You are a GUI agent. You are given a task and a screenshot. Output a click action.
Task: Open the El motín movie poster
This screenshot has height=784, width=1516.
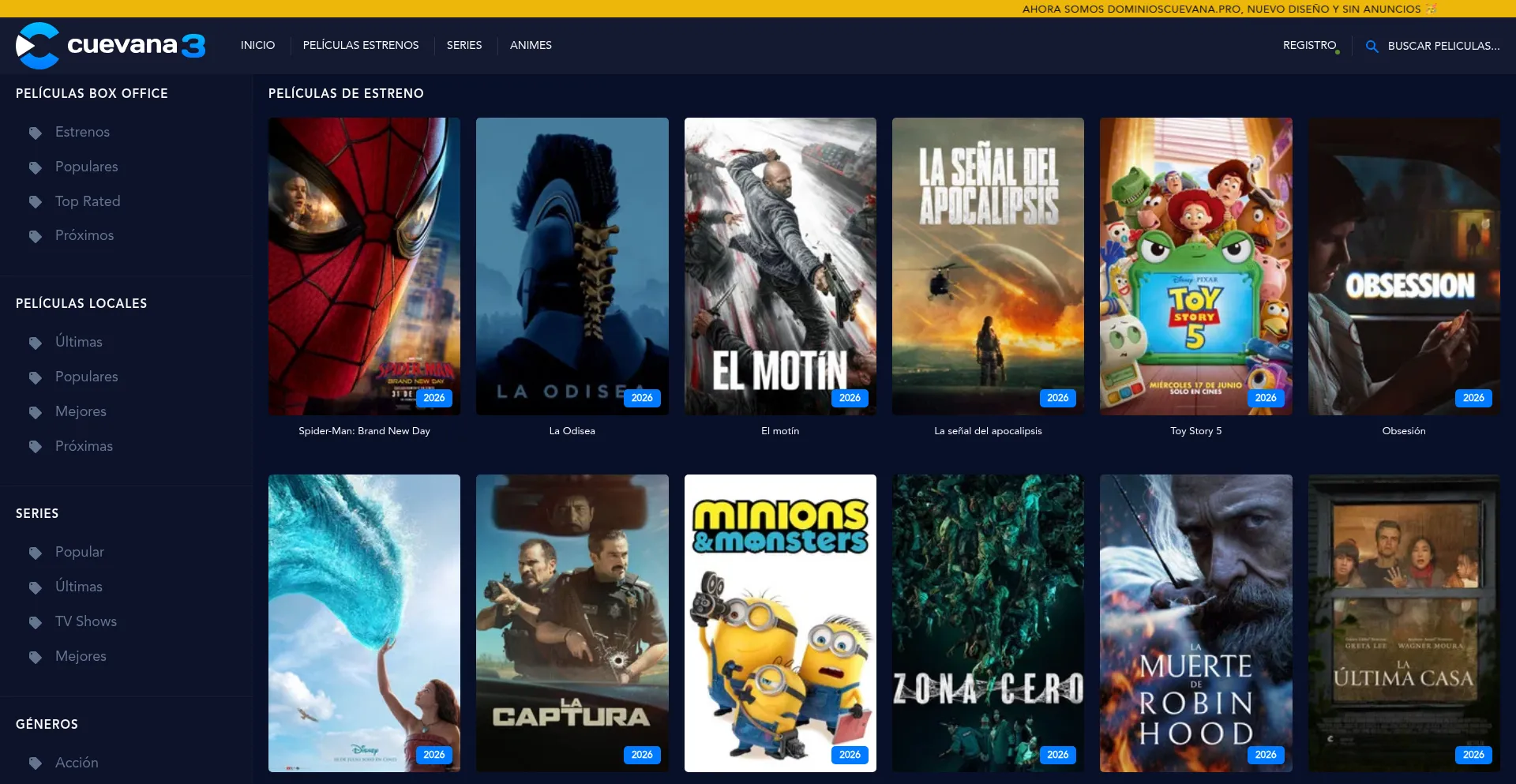pos(780,266)
